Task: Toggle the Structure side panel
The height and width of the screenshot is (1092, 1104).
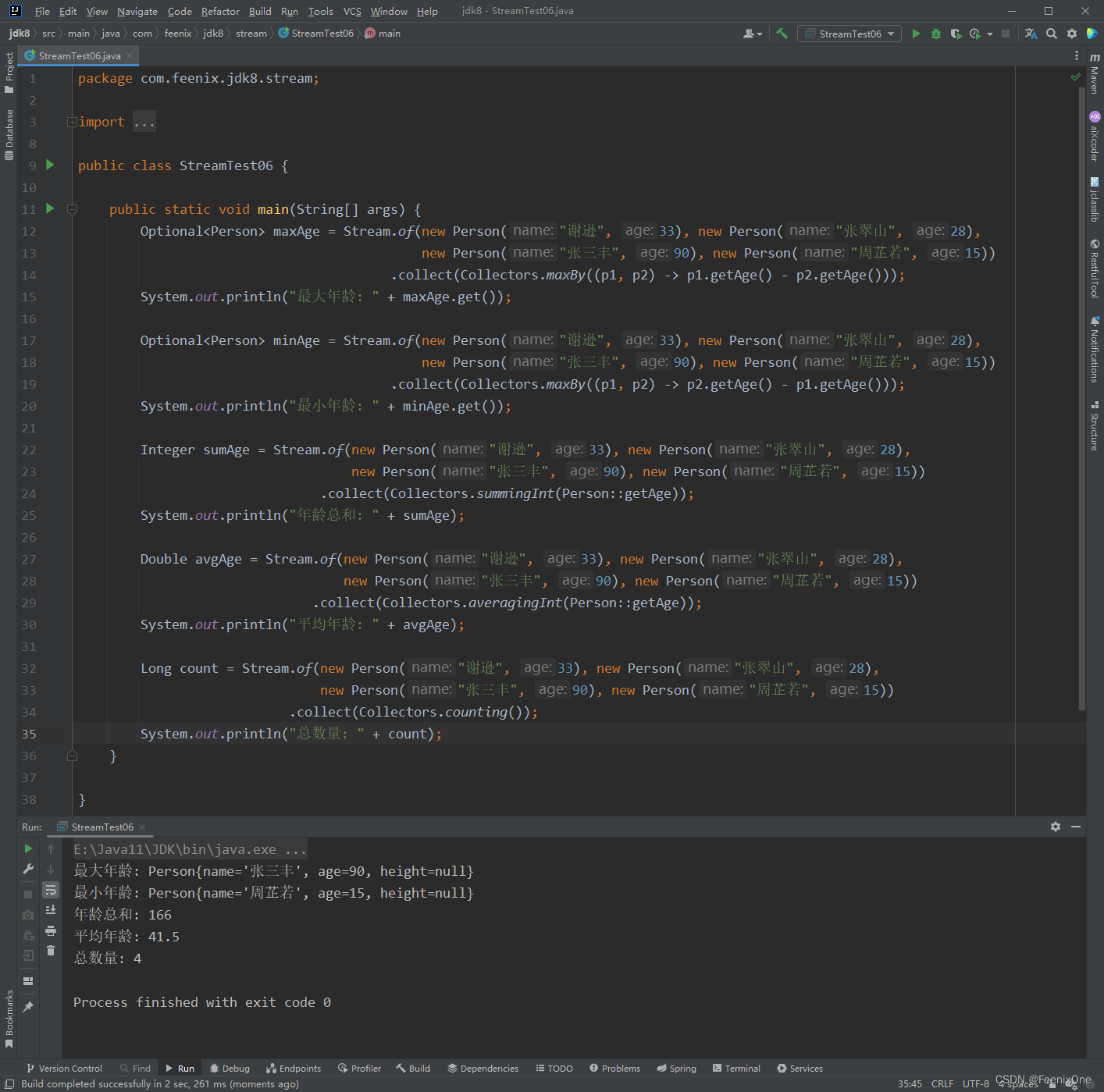Action: 1095,426
